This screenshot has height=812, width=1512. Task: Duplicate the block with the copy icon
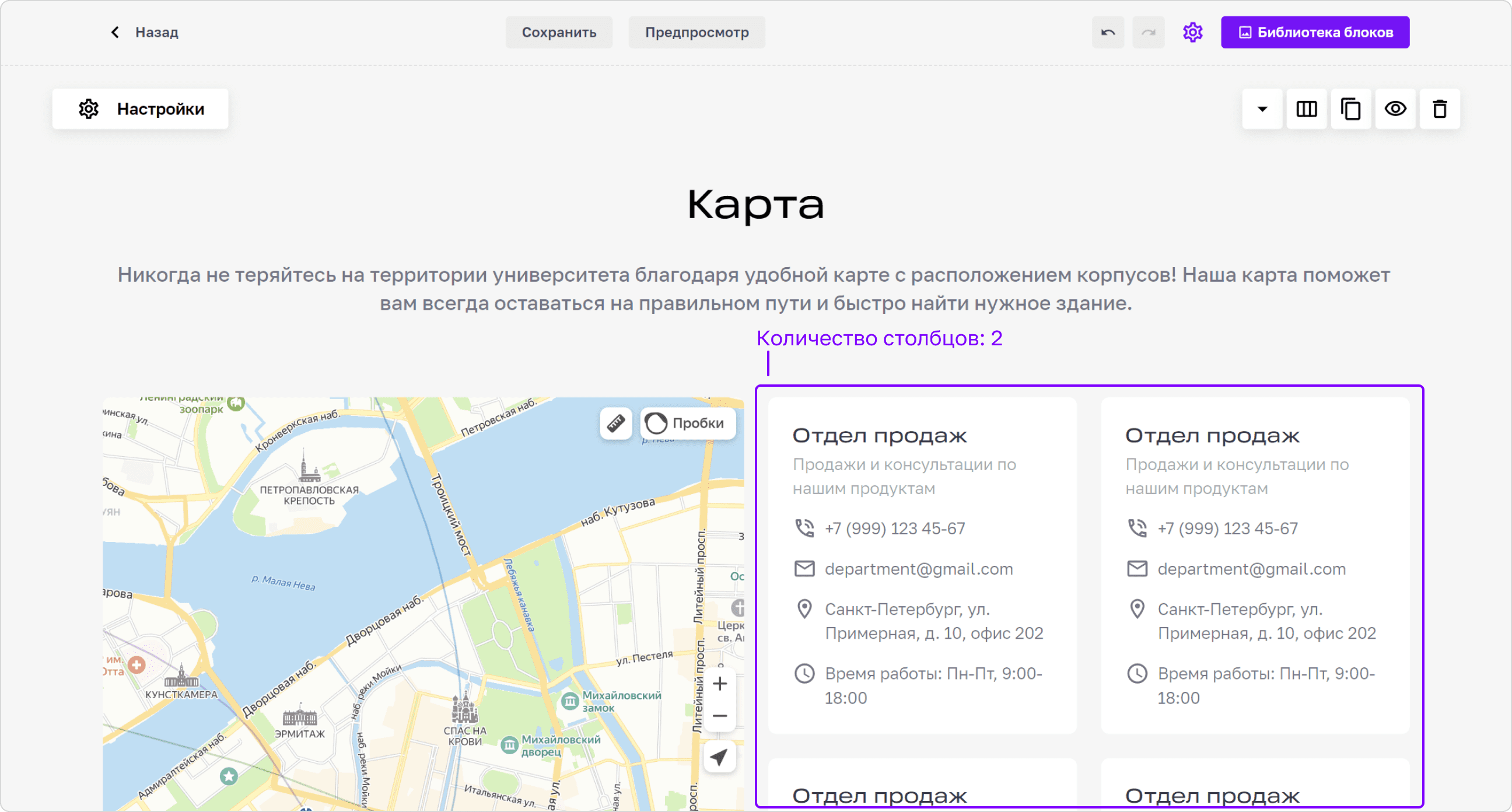1350,108
